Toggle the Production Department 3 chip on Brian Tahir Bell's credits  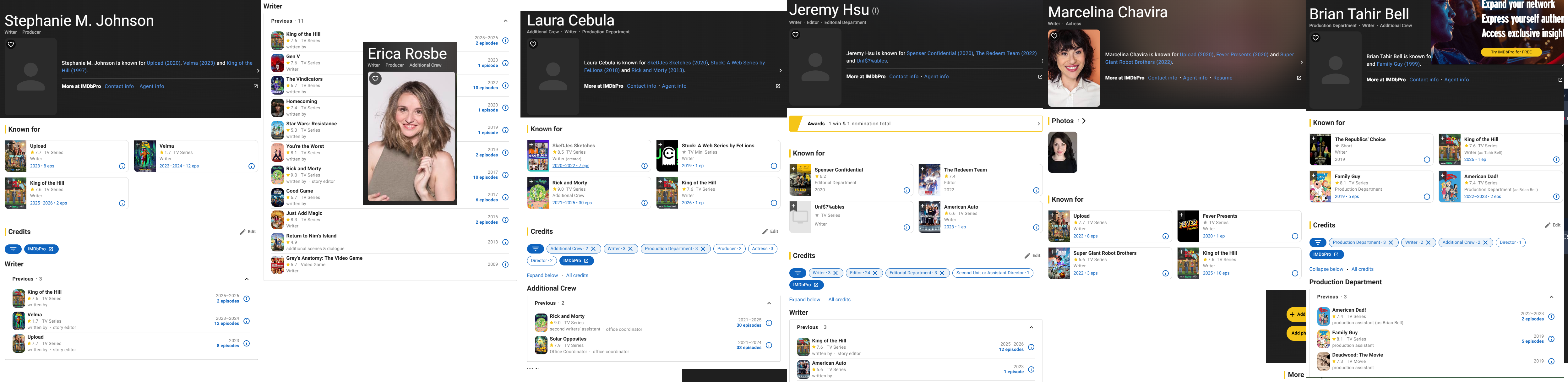1364,243
